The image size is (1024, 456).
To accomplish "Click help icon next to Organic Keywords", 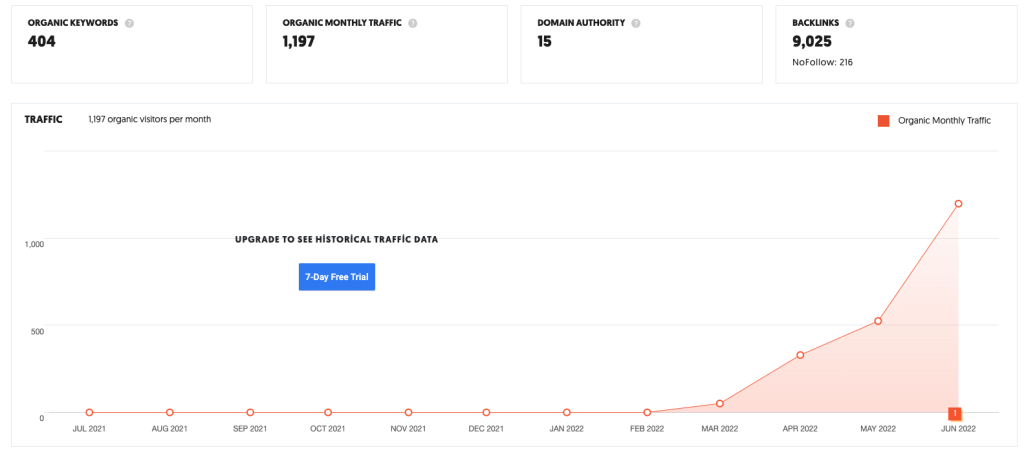I will pos(129,23).
